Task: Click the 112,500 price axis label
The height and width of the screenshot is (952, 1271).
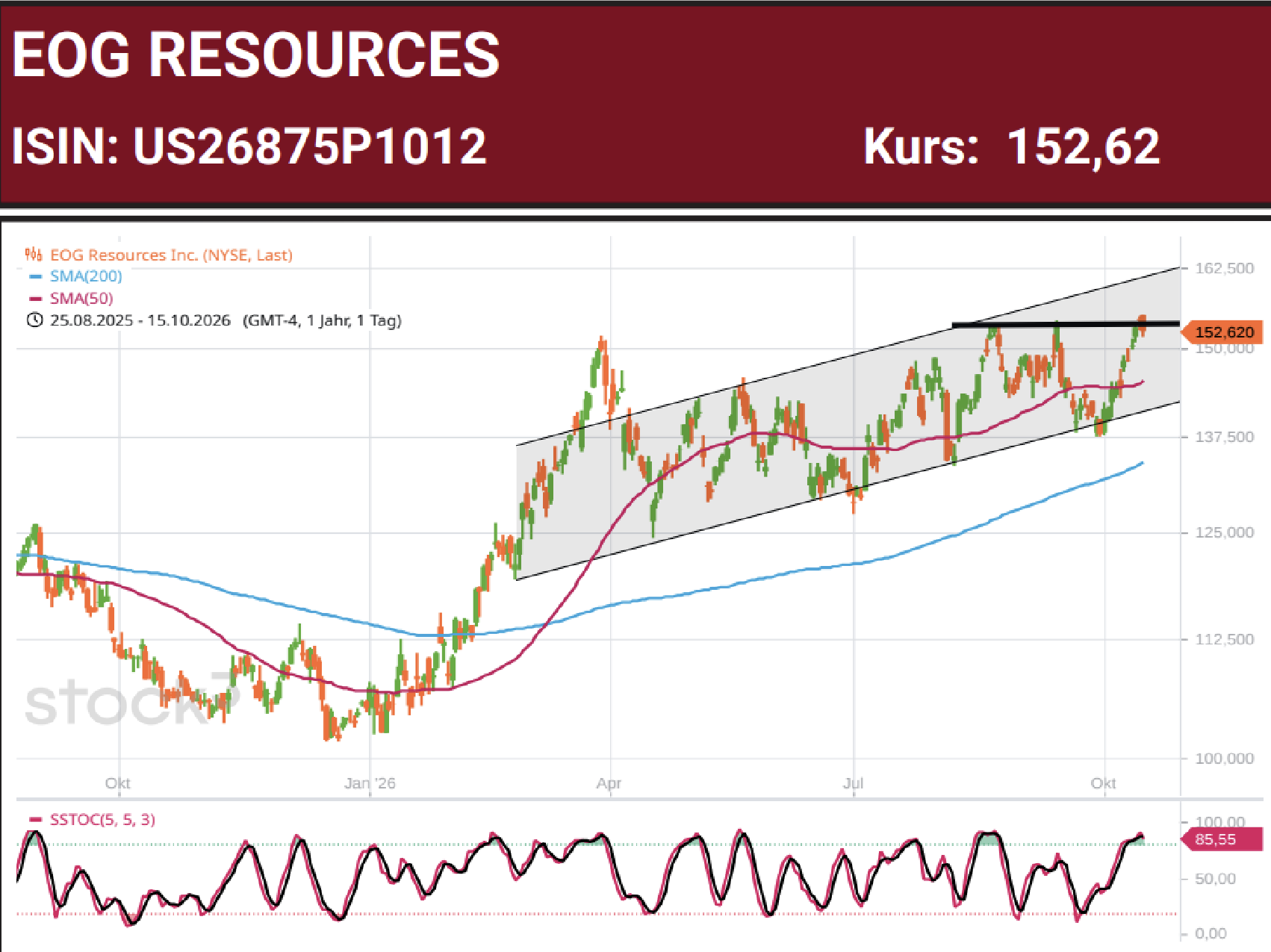Action: [1225, 639]
